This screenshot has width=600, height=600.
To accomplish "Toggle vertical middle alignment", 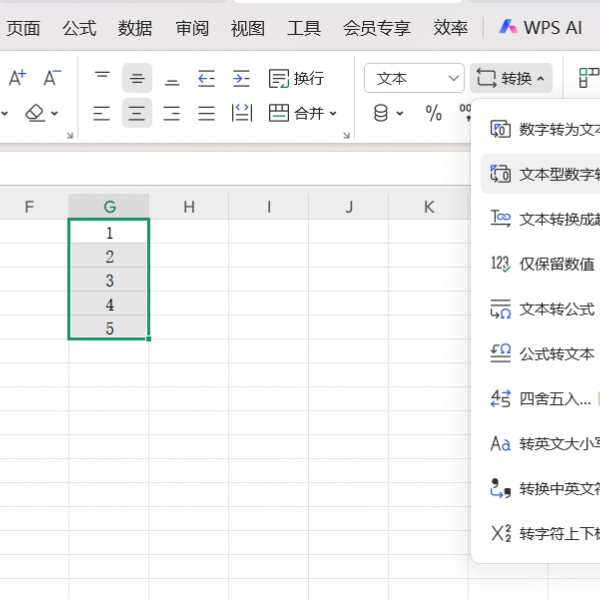I will click(x=137, y=78).
